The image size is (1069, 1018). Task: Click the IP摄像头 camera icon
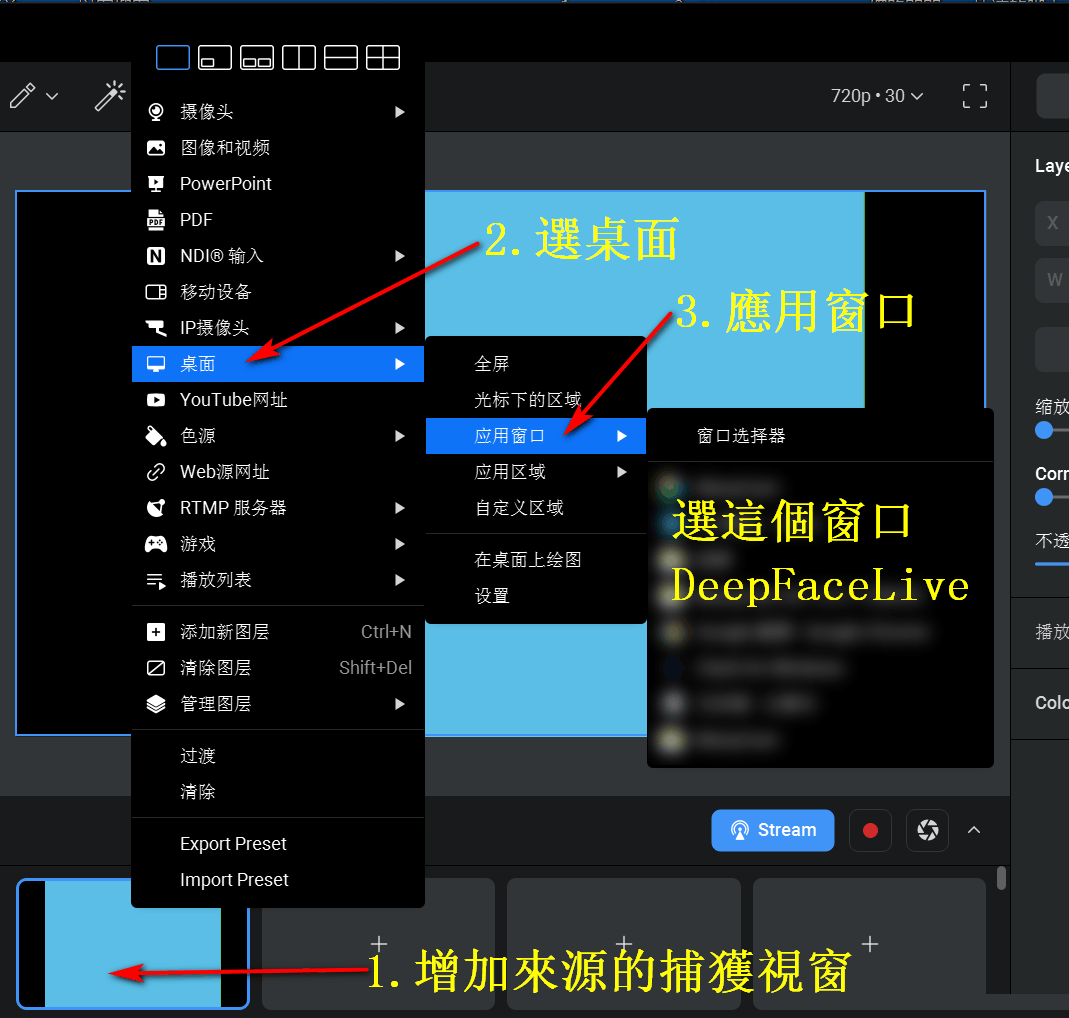tap(156, 328)
